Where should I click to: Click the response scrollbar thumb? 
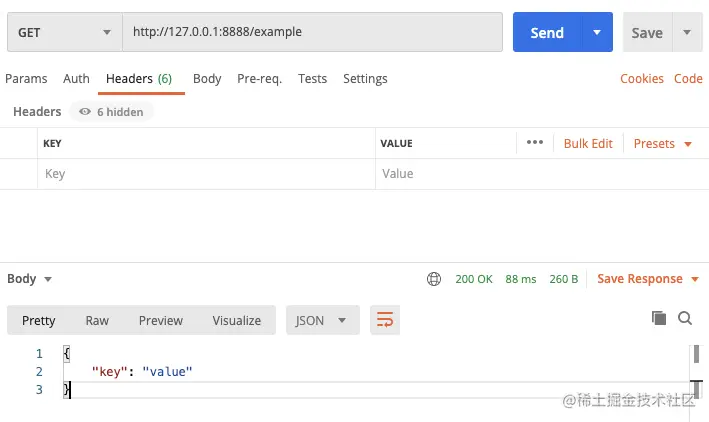point(696,354)
